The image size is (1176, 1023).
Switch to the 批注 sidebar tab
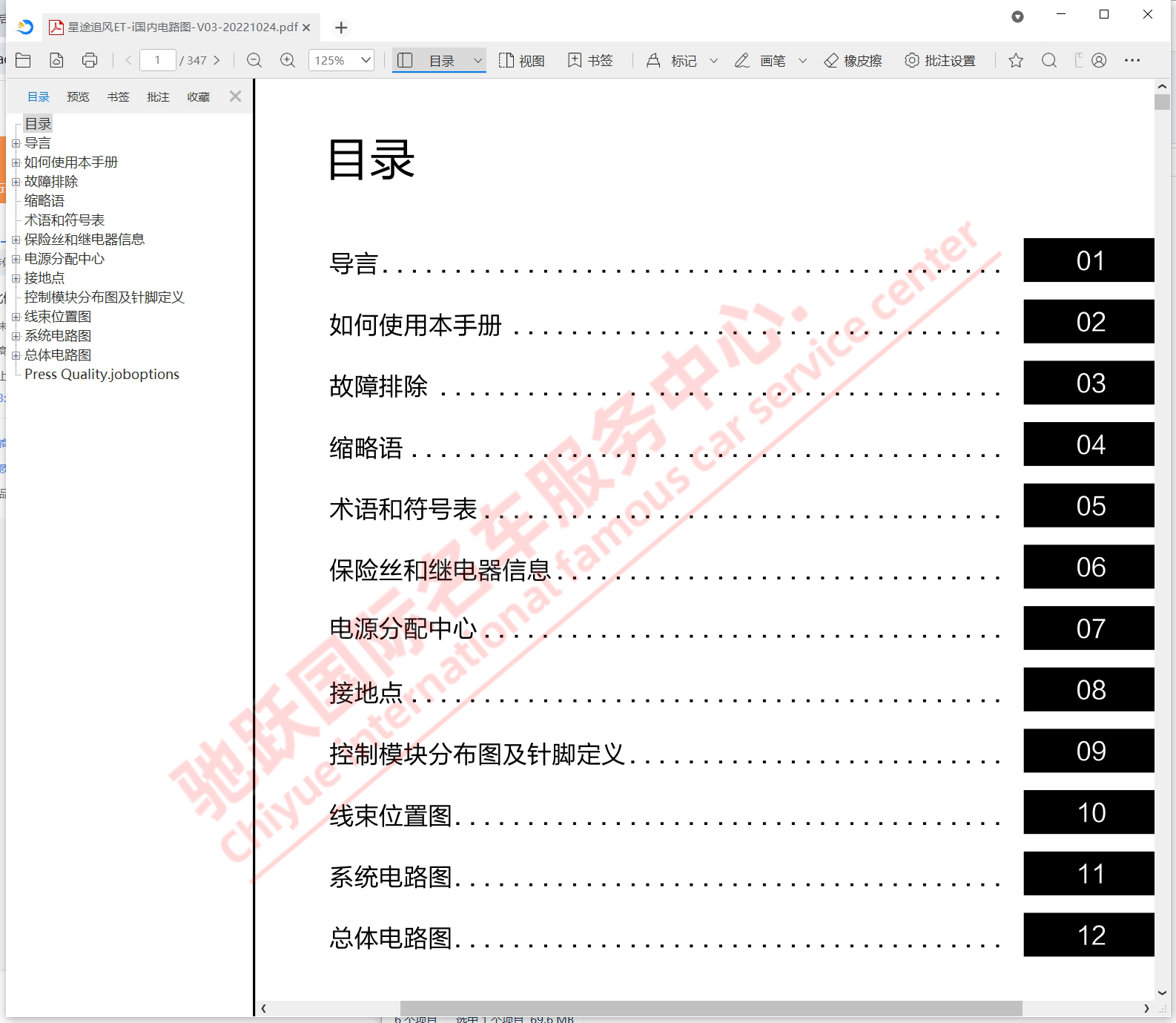tap(158, 97)
